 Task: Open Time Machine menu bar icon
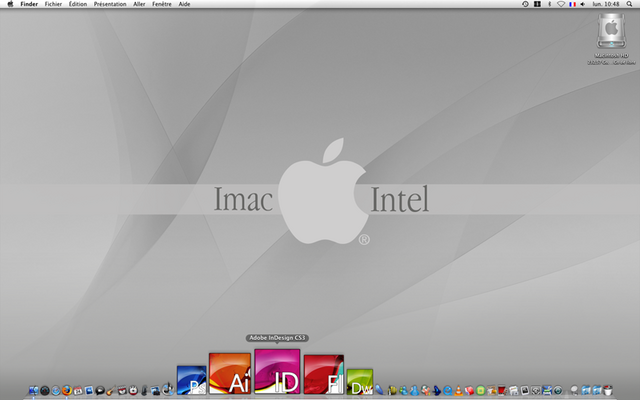click(525, 4)
